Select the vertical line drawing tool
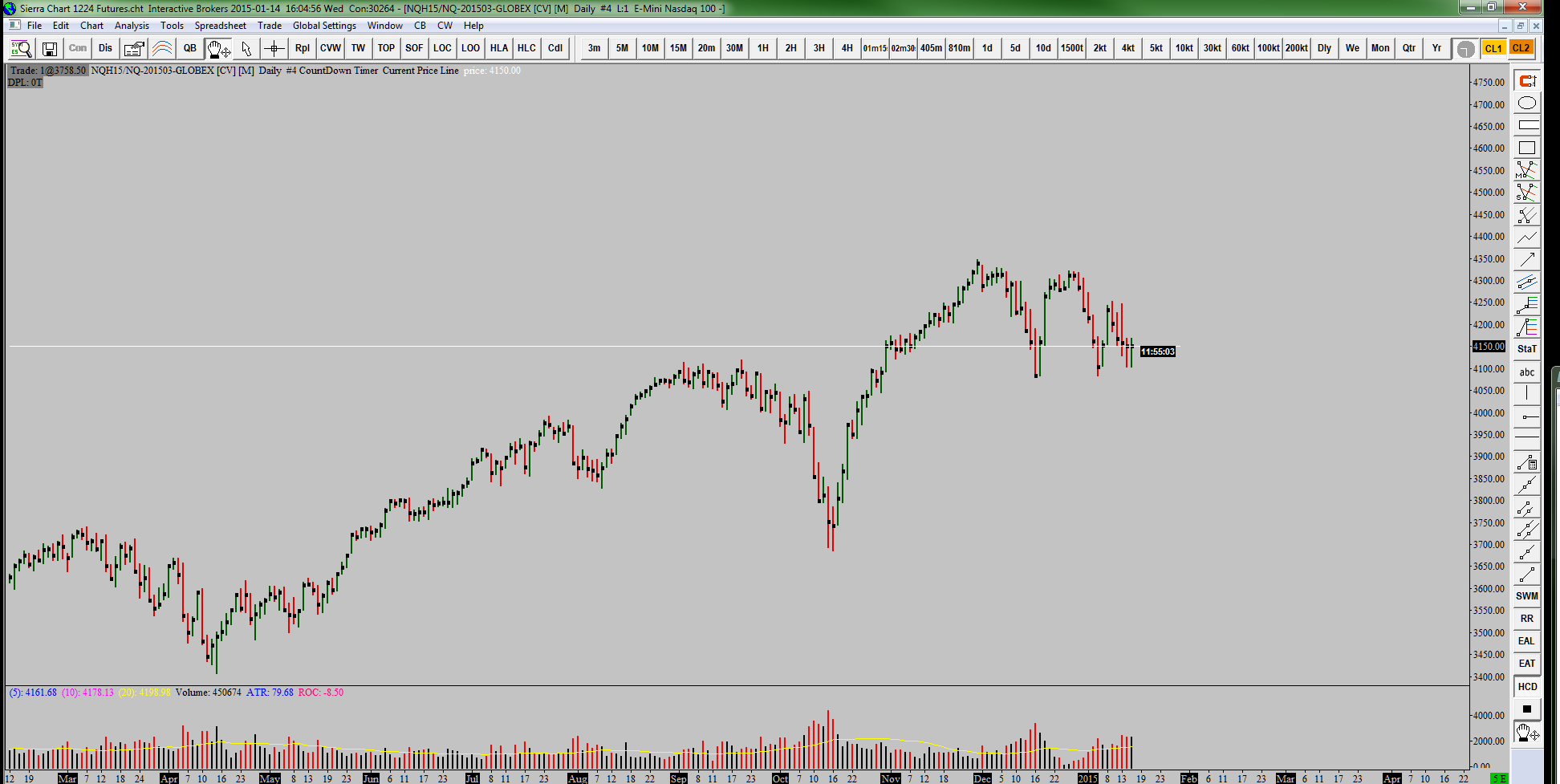This screenshot has height=784, width=1560. click(x=1527, y=394)
